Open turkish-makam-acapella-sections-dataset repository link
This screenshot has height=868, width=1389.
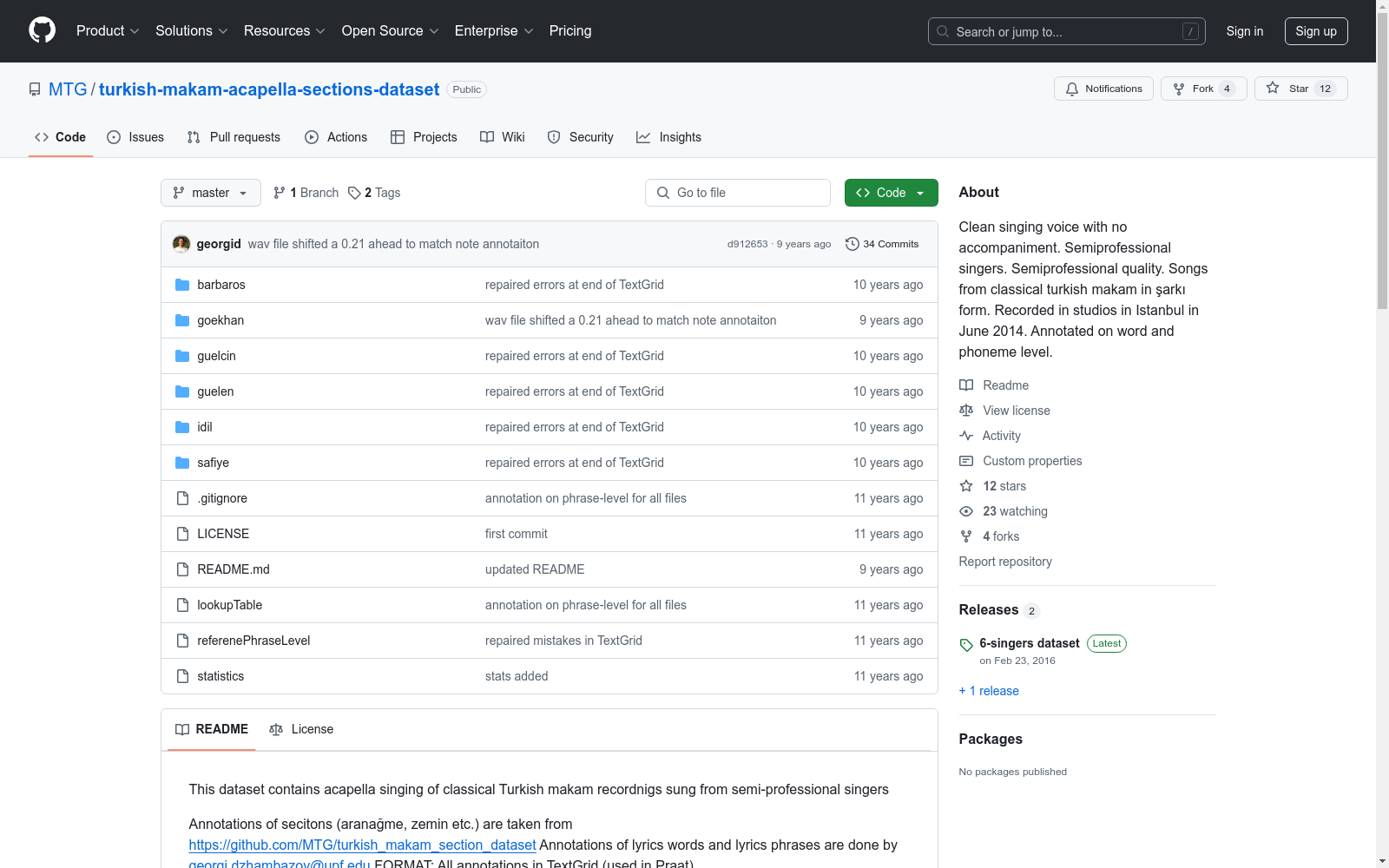[x=269, y=89]
